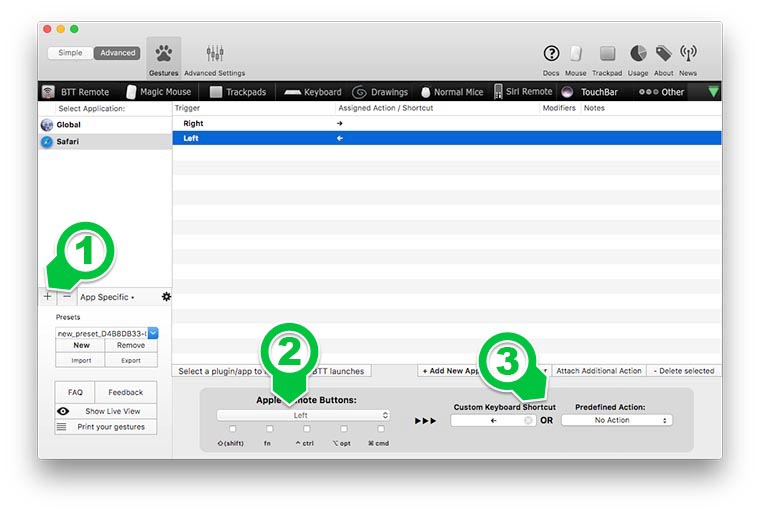
Task: Switch to Other tab
Action: [x=662, y=92]
